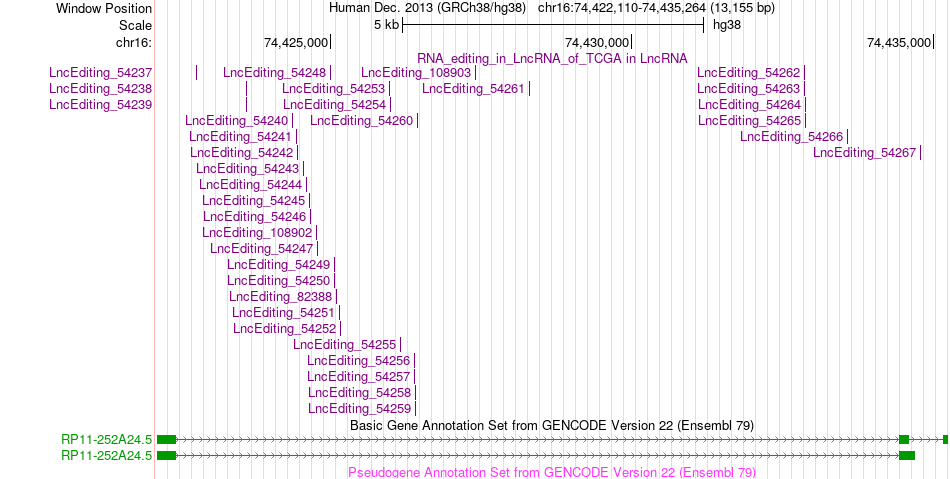Click the LncEditing_54239 track label

pos(101,104)
